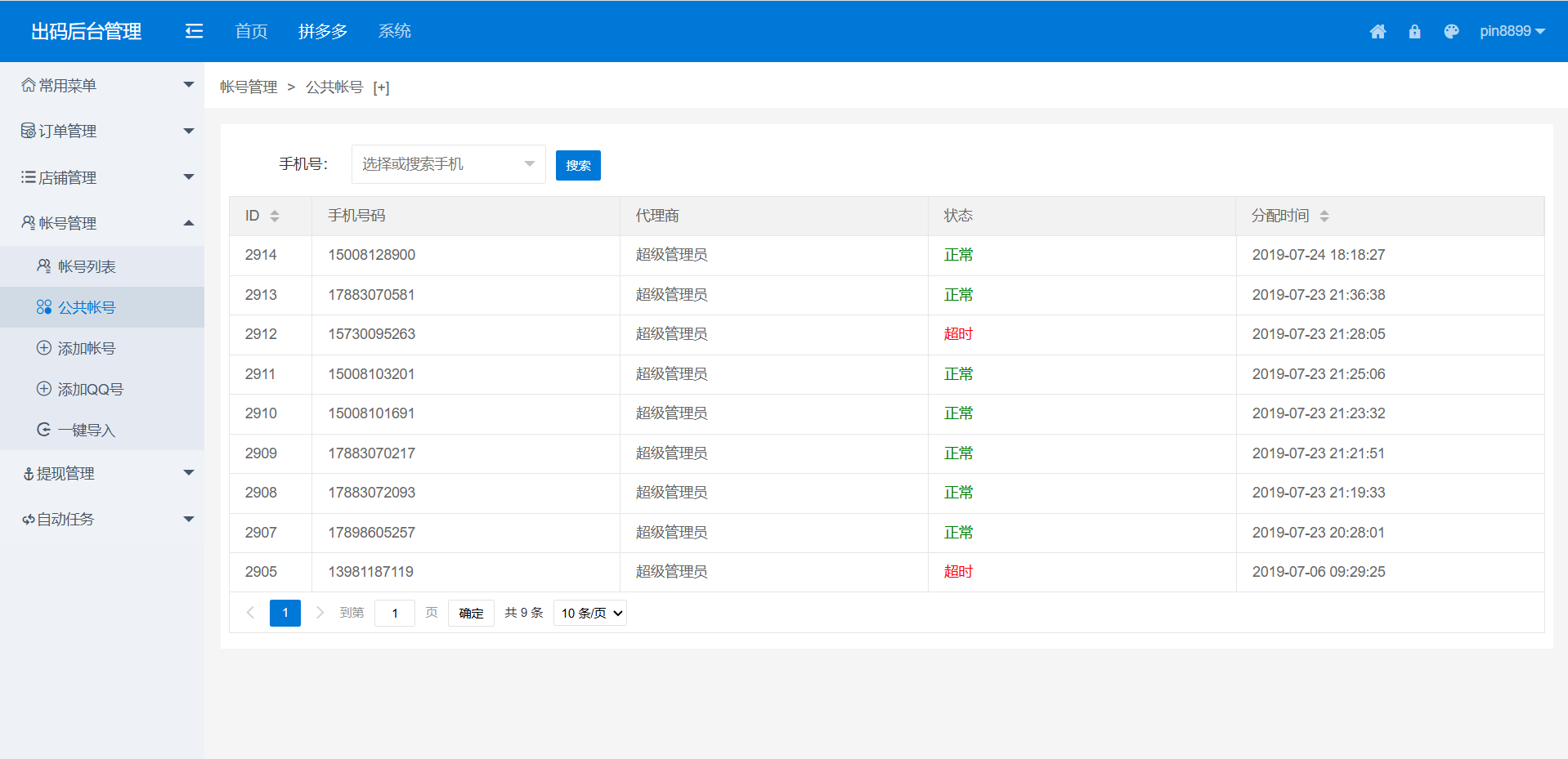
Task: Open 添加QQ号 in the sidebar
Action: pos(90,389)
